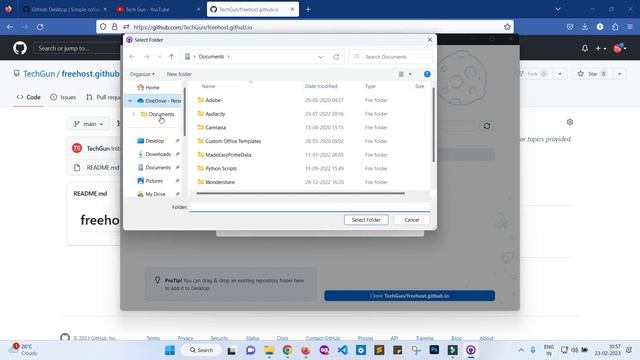
Task: Expand Documents under OneDrive
Action: 133,114
